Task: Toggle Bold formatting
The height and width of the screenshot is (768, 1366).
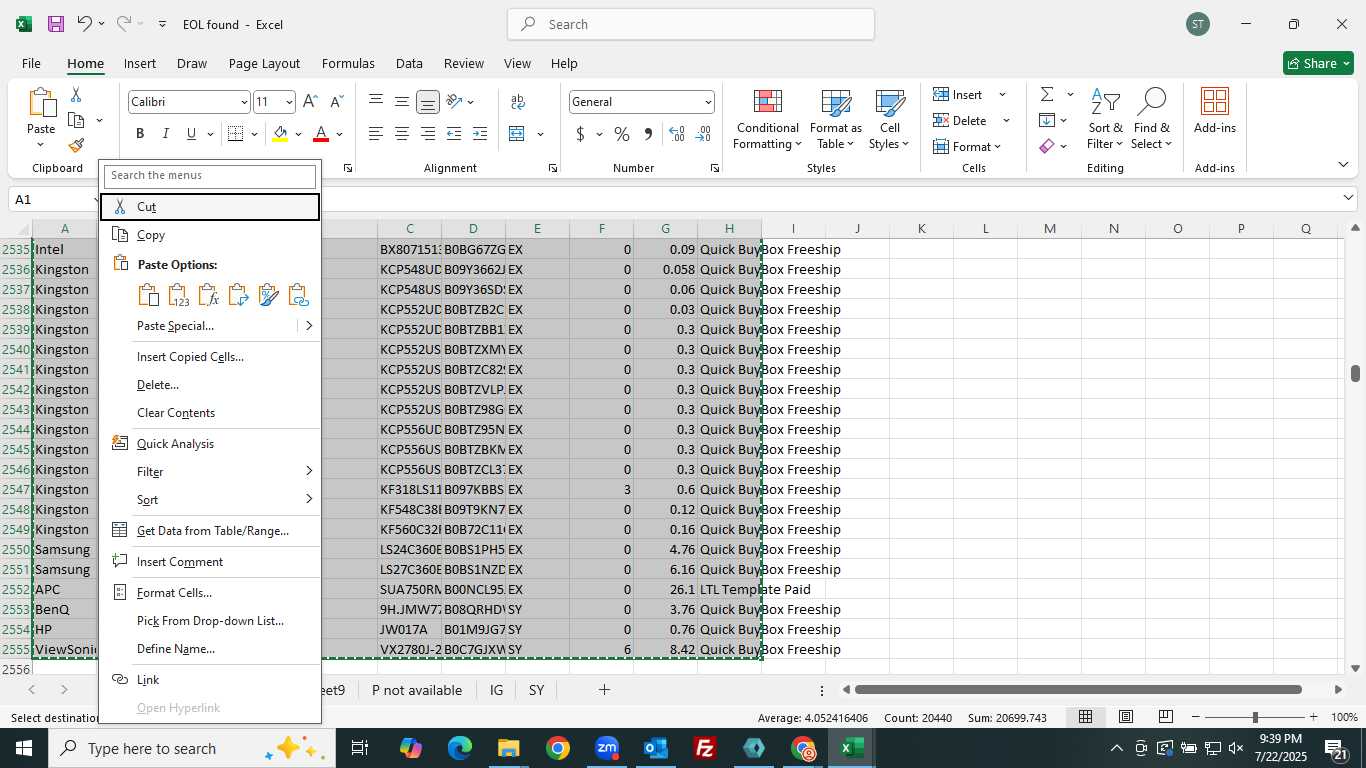Action: (x=140, y=134)
